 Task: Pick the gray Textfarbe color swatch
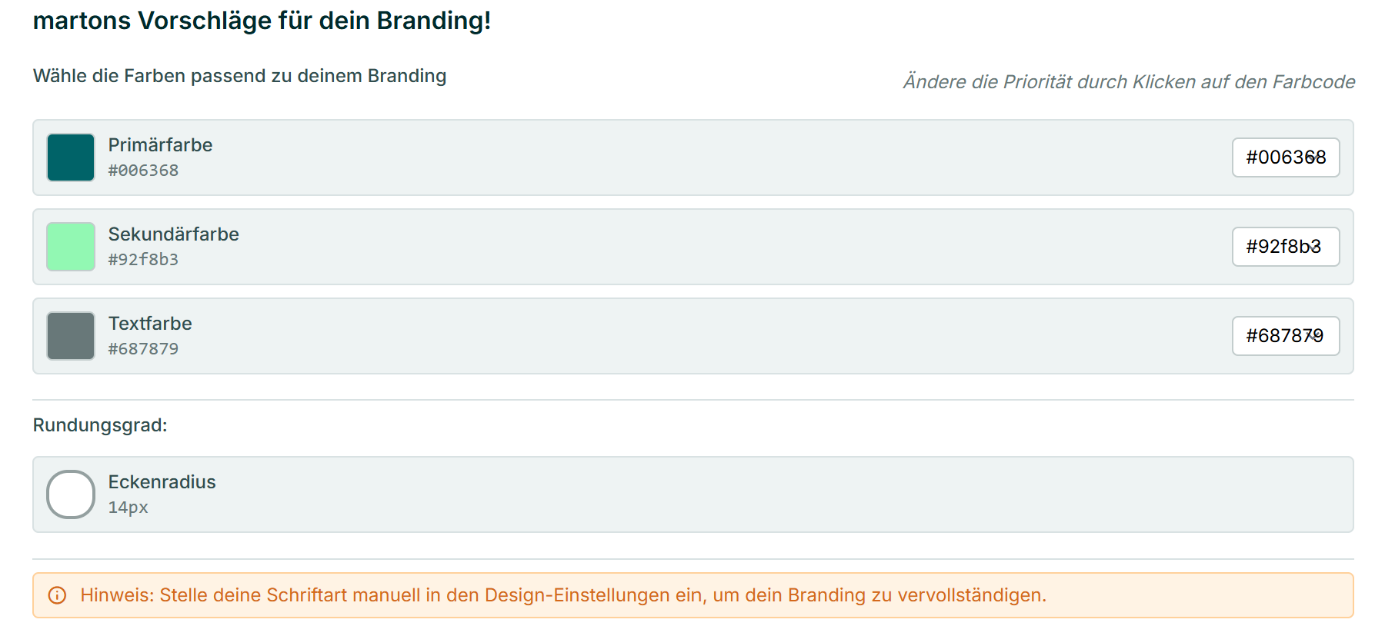pyautogui.click(x=71, y=336)
